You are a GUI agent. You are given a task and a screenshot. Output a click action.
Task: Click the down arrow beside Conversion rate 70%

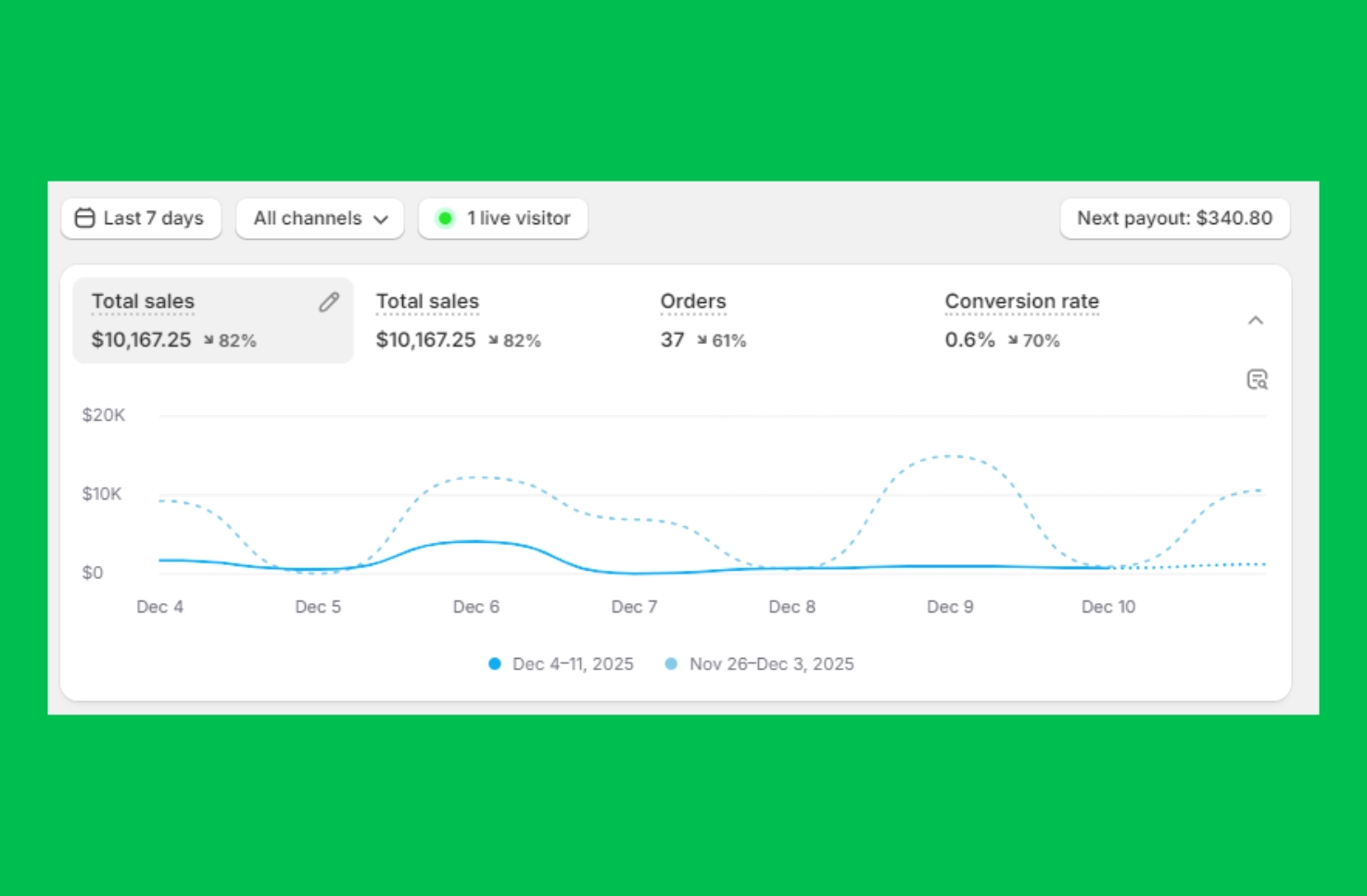[1013, 341]
